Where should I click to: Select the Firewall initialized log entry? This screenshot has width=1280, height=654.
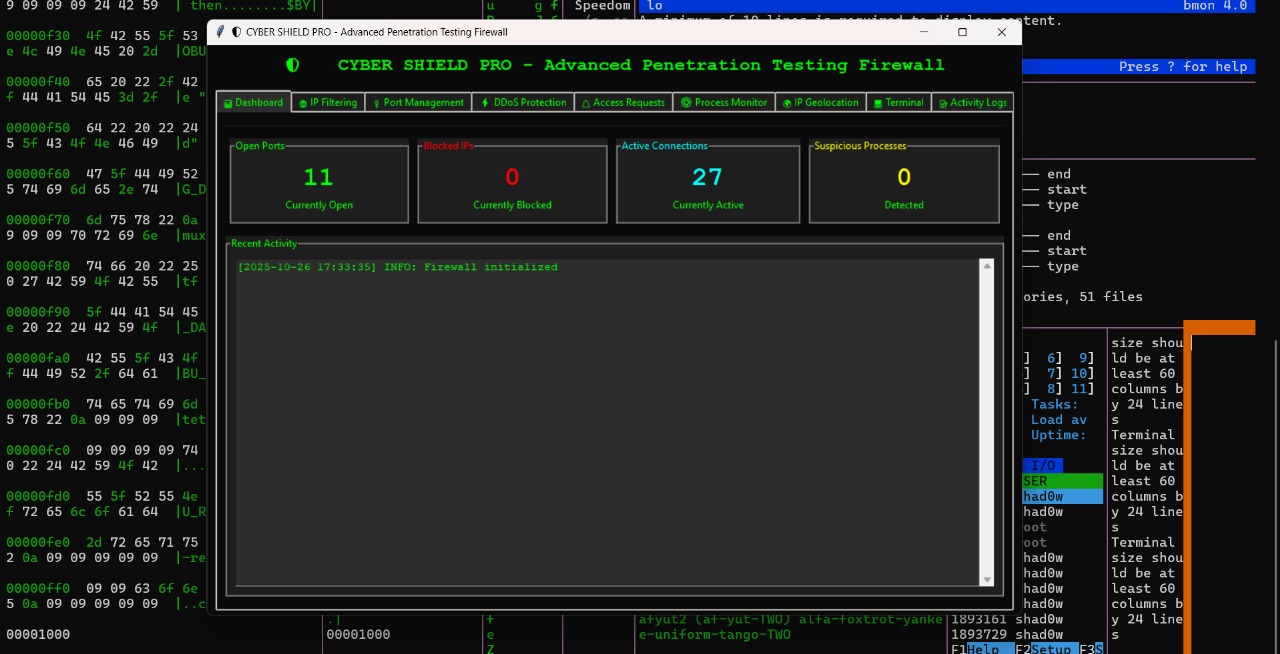(397, 267)
